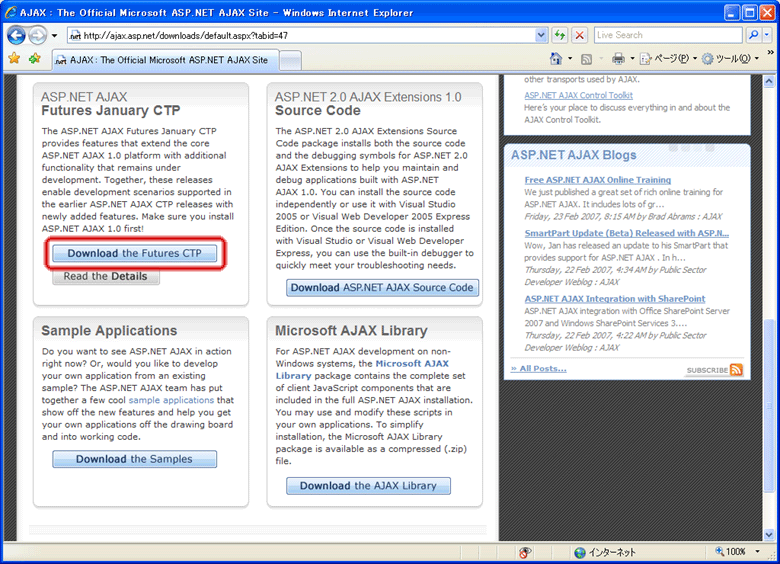Open the ページ(P) menu
This screenshot has width=780, height=564.
pyautogui.click(x=668, y=59)
